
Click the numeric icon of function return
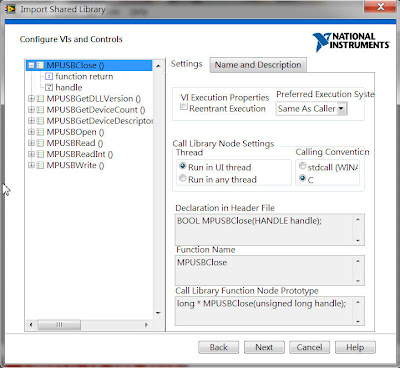pos(49,76)
